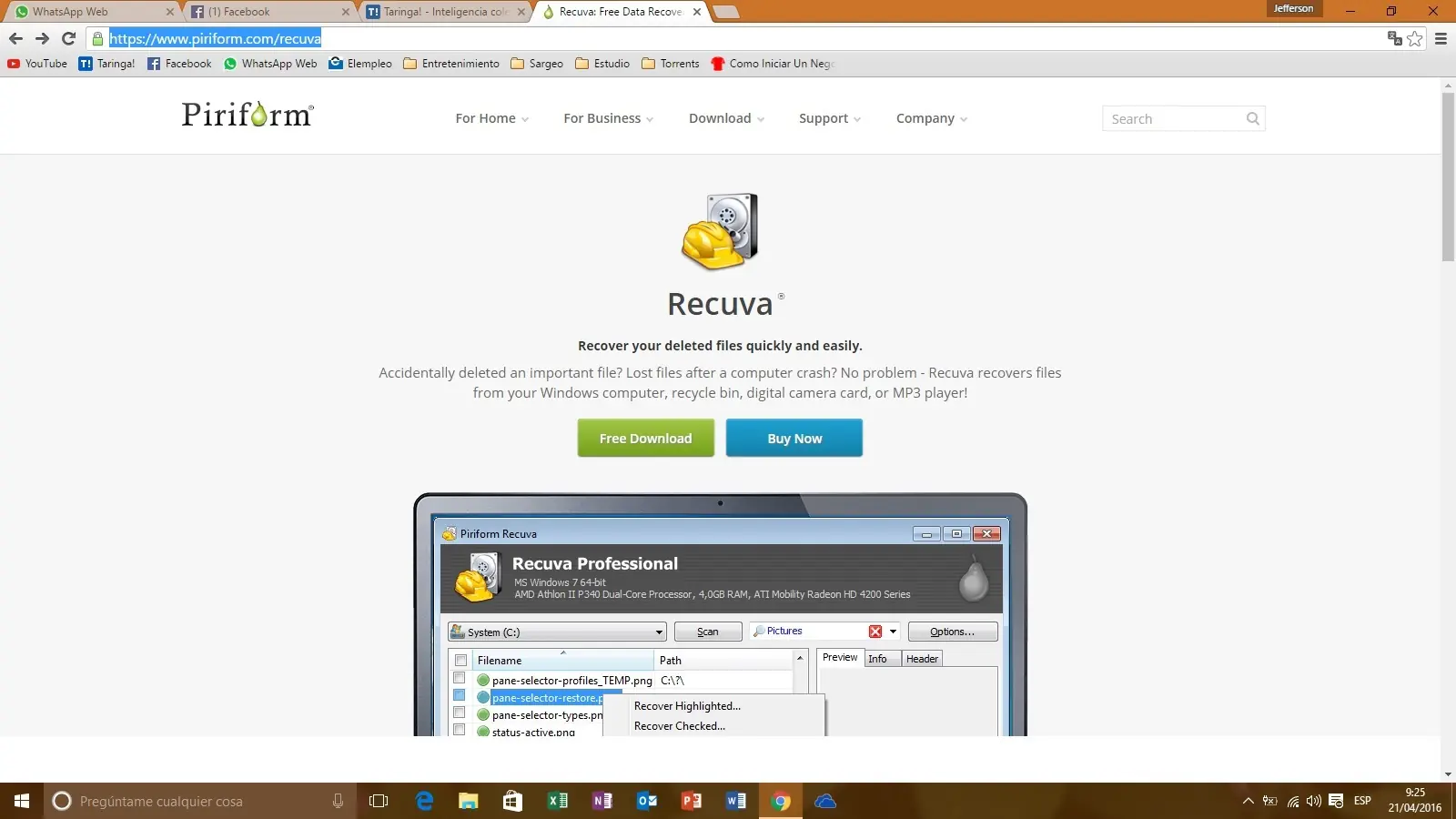1456x819 pixels.
Task: Click the Free Download button
Action: (x=646, y=438)
